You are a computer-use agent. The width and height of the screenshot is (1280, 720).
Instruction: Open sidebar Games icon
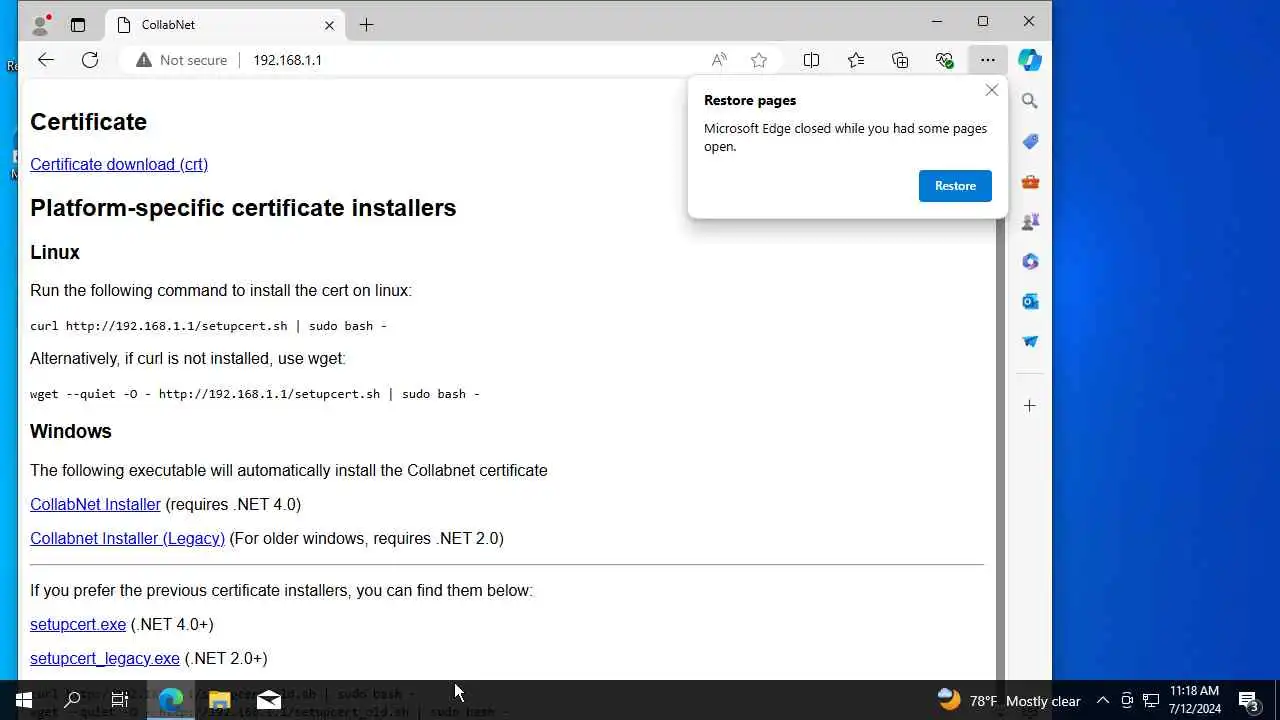tap(1030, 221)
